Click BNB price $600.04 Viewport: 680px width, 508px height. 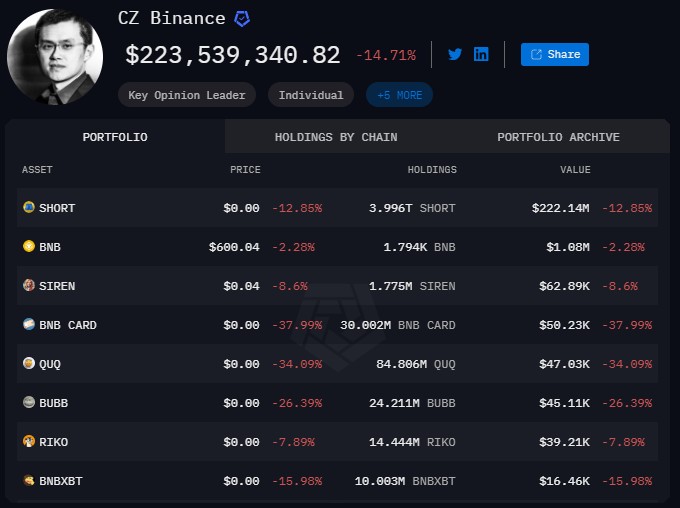tap(234, 247)
